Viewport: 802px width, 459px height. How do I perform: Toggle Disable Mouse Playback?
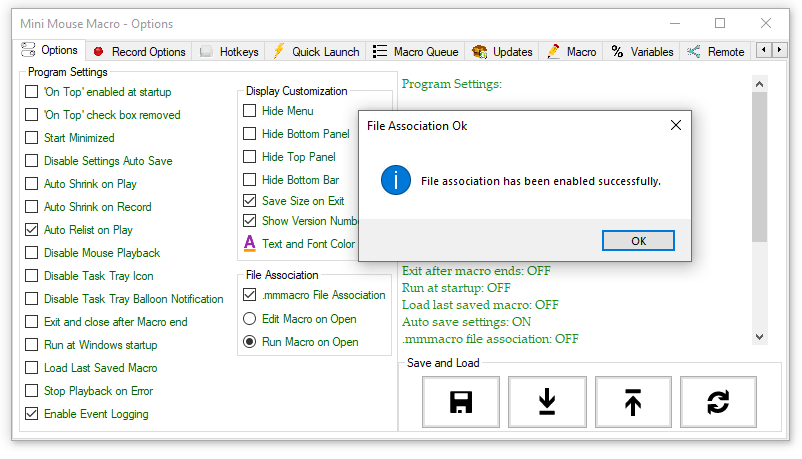32,253
